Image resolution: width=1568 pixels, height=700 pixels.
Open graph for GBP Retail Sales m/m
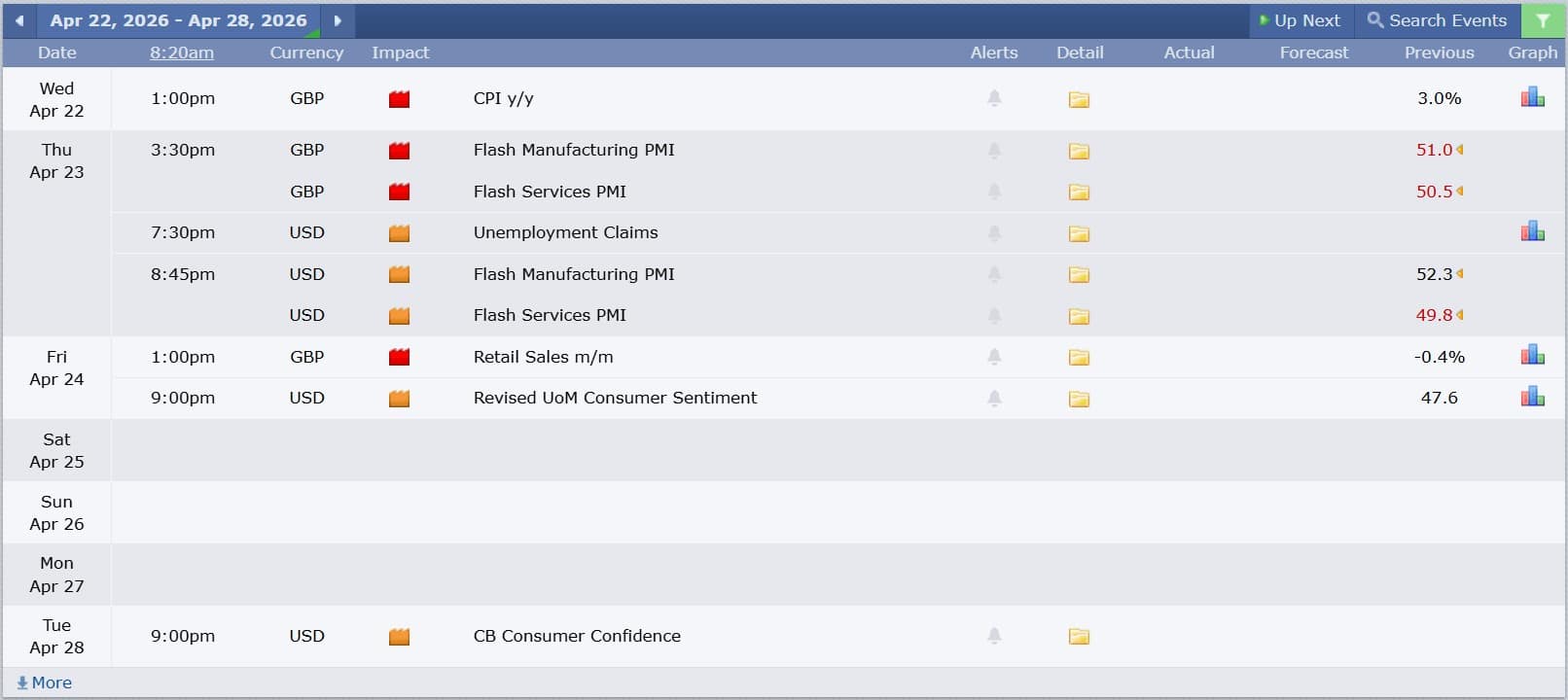pos(1532,356)
